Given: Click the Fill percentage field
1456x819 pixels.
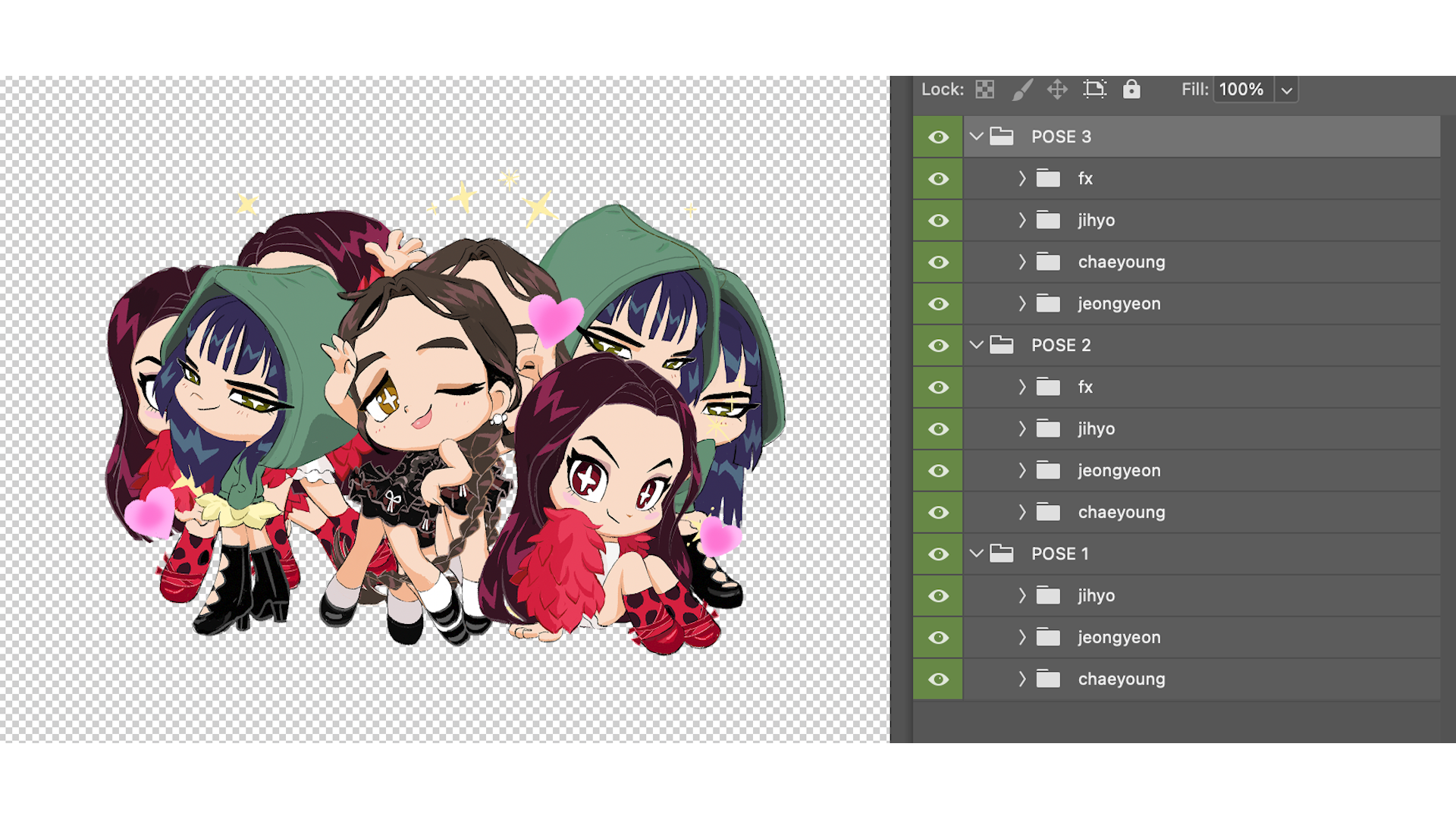Looking at the screenshot, I should pos(1243,89).
